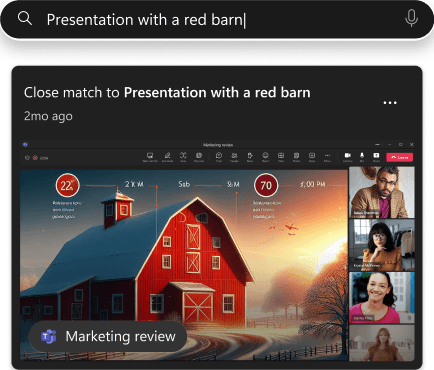The height and width of the screenshot is (370, 434).
Task: Select the bearded man with glasses video tile
Action: pyautogui.click(x=382, y=192)
